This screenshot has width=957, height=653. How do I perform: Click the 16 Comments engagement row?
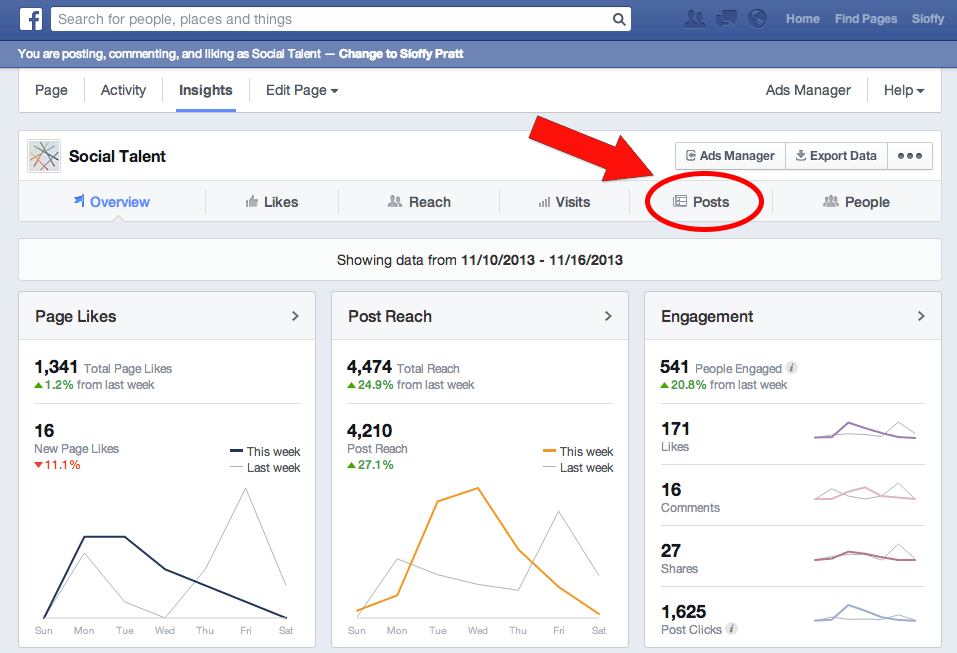point(793,497)
